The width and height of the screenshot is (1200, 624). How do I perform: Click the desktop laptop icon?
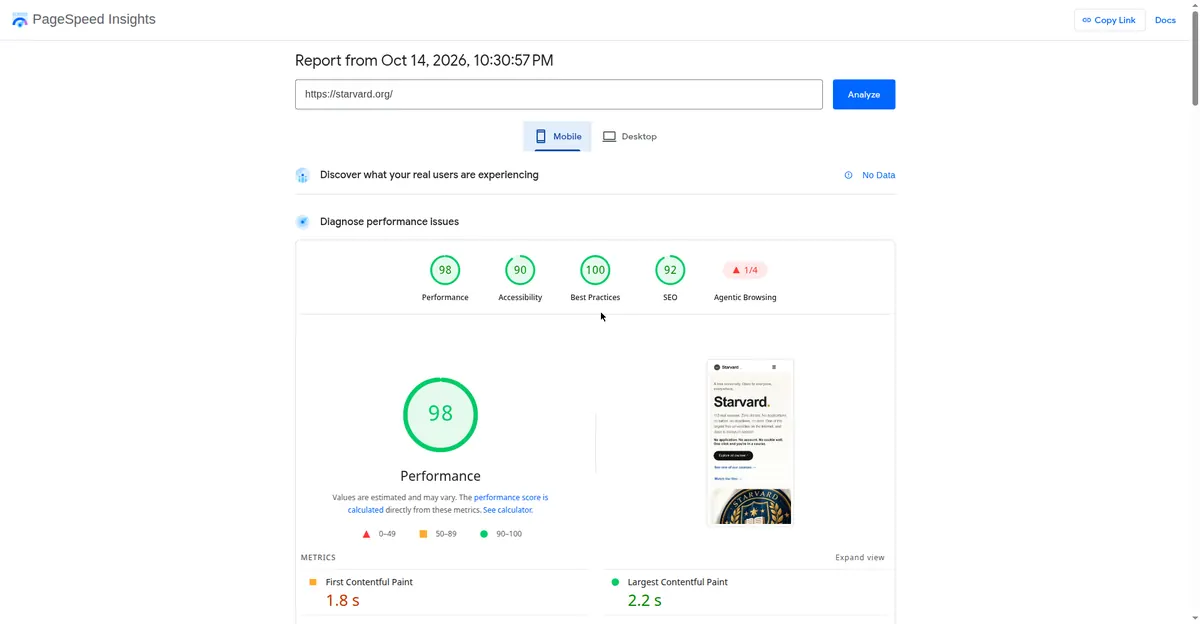pyautogui.click(x=609, y=136)
